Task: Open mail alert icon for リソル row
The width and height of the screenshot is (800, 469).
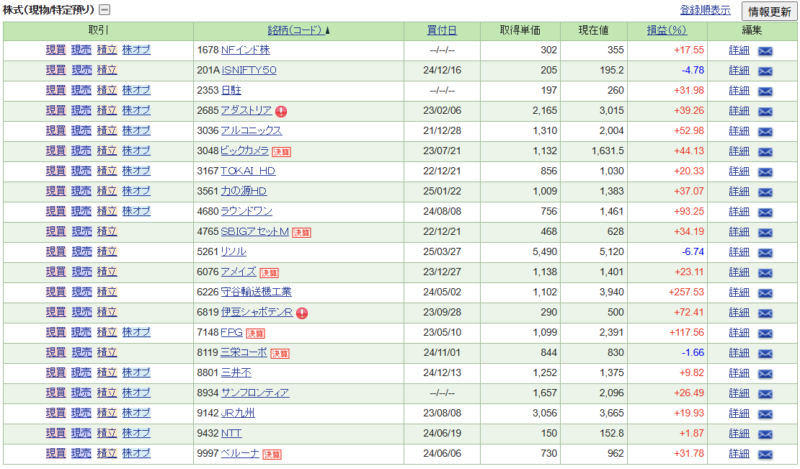Action: (765, 253)
